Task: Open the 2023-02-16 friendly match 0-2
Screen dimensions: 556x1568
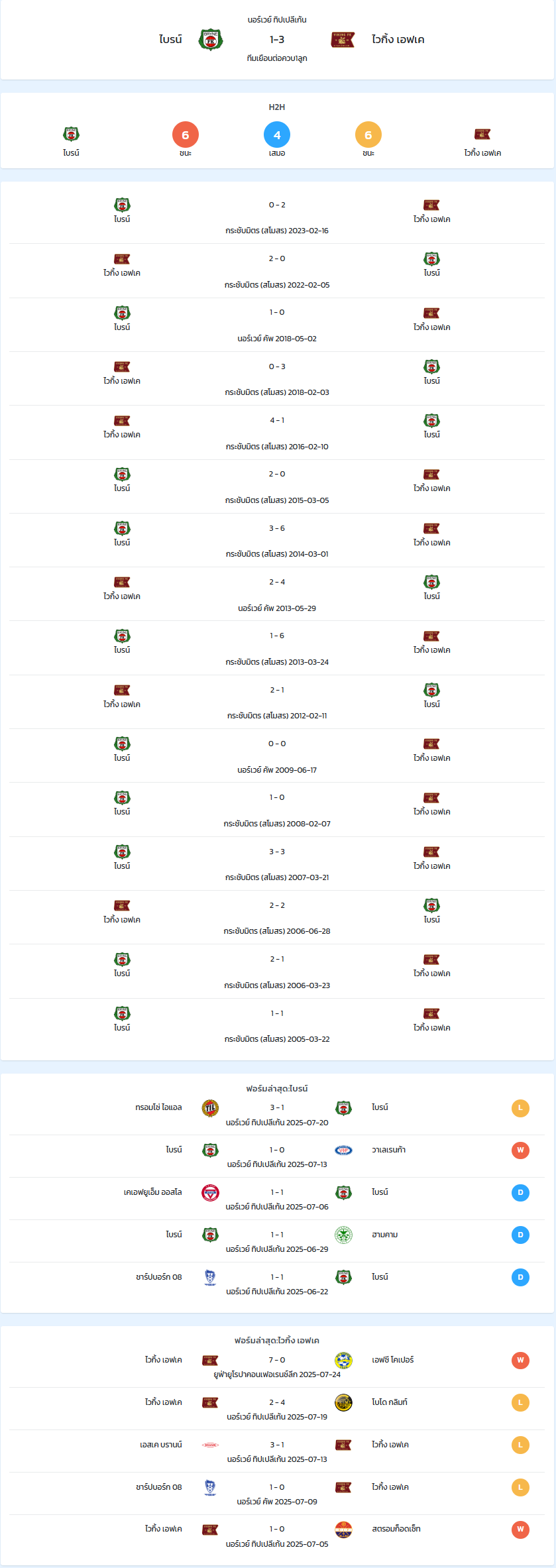Action: (277, 217)
